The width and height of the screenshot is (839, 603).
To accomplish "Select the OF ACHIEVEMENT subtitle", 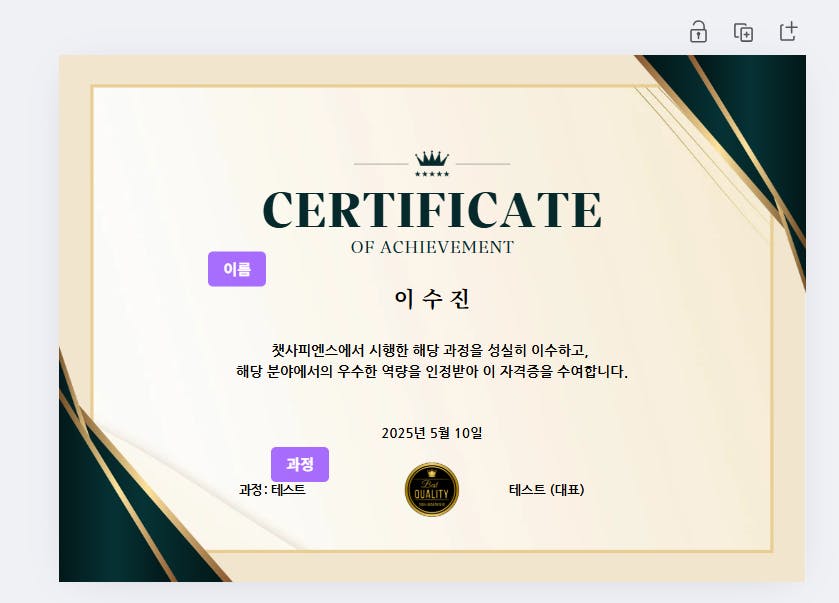I will pyautogui.click(x=432, y=247).
